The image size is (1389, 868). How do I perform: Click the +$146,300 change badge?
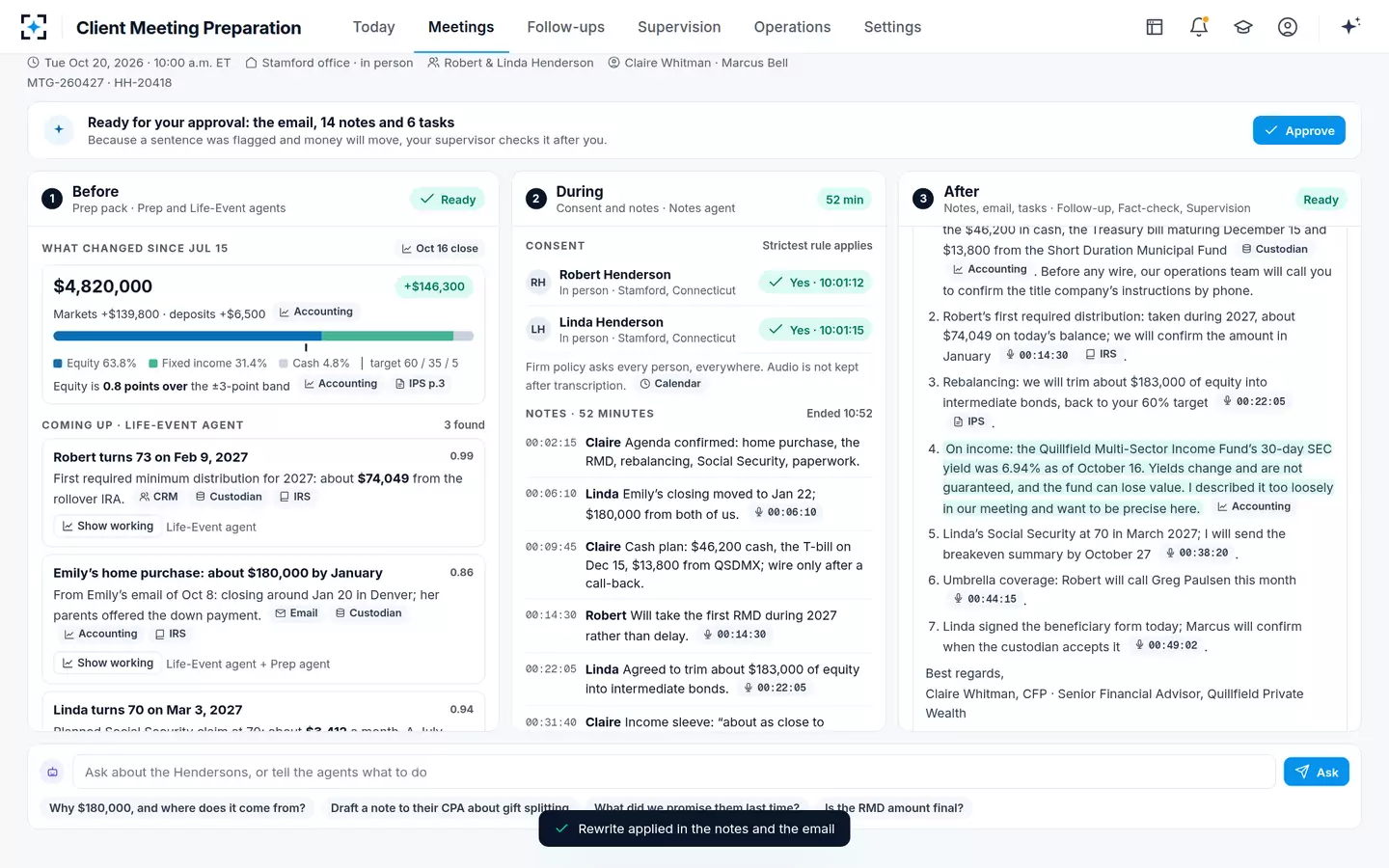pyautogui.click(x=435, y=286)
